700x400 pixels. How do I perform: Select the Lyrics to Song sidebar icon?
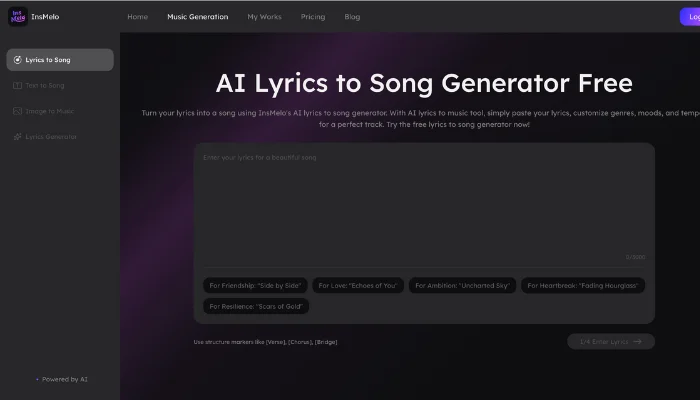pos(17,60)
